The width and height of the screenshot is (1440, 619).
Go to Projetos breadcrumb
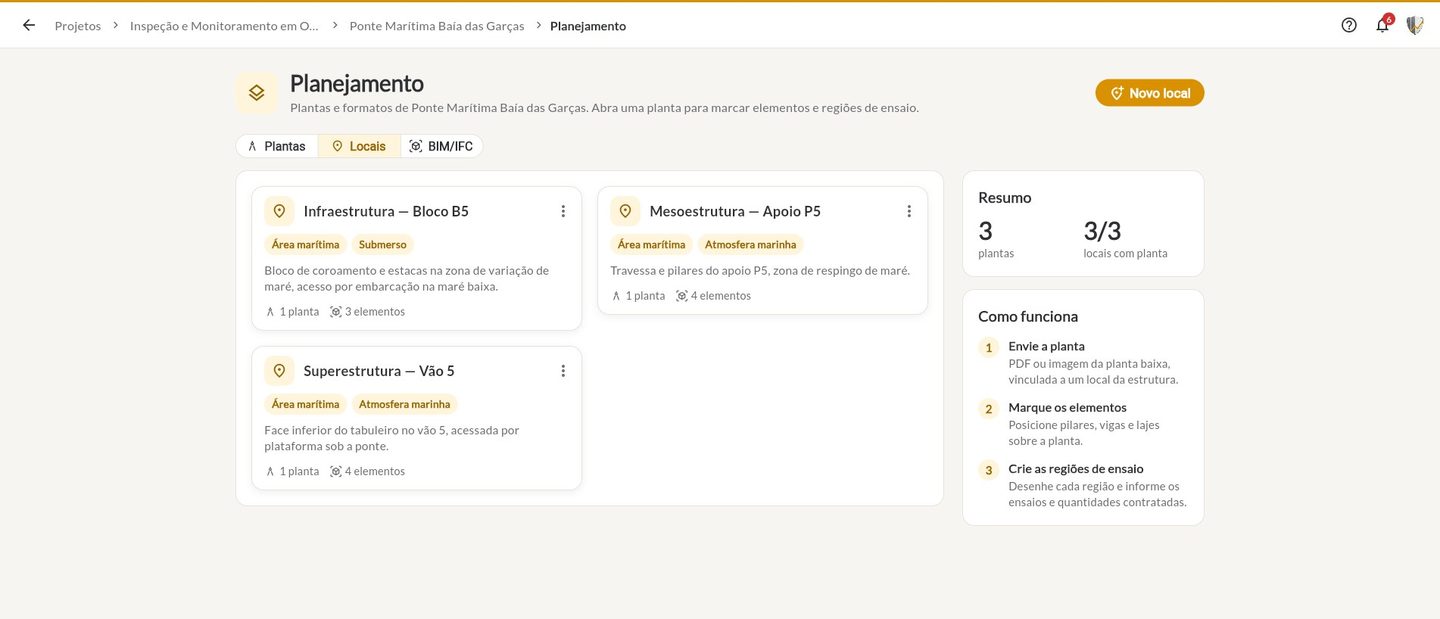pyautogui.click(x=78, y=26)
